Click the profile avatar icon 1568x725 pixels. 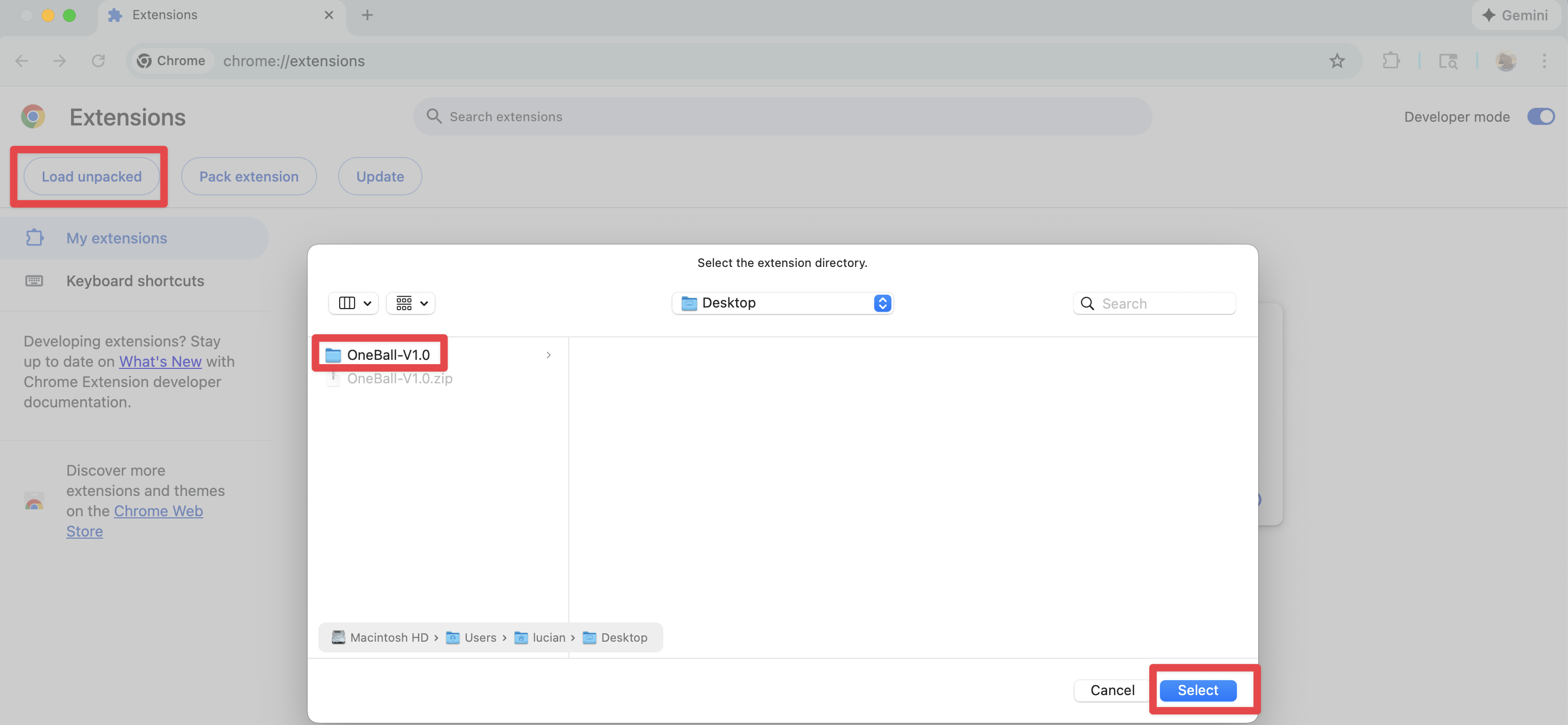pyautogui.click(x=1506, y=61)
